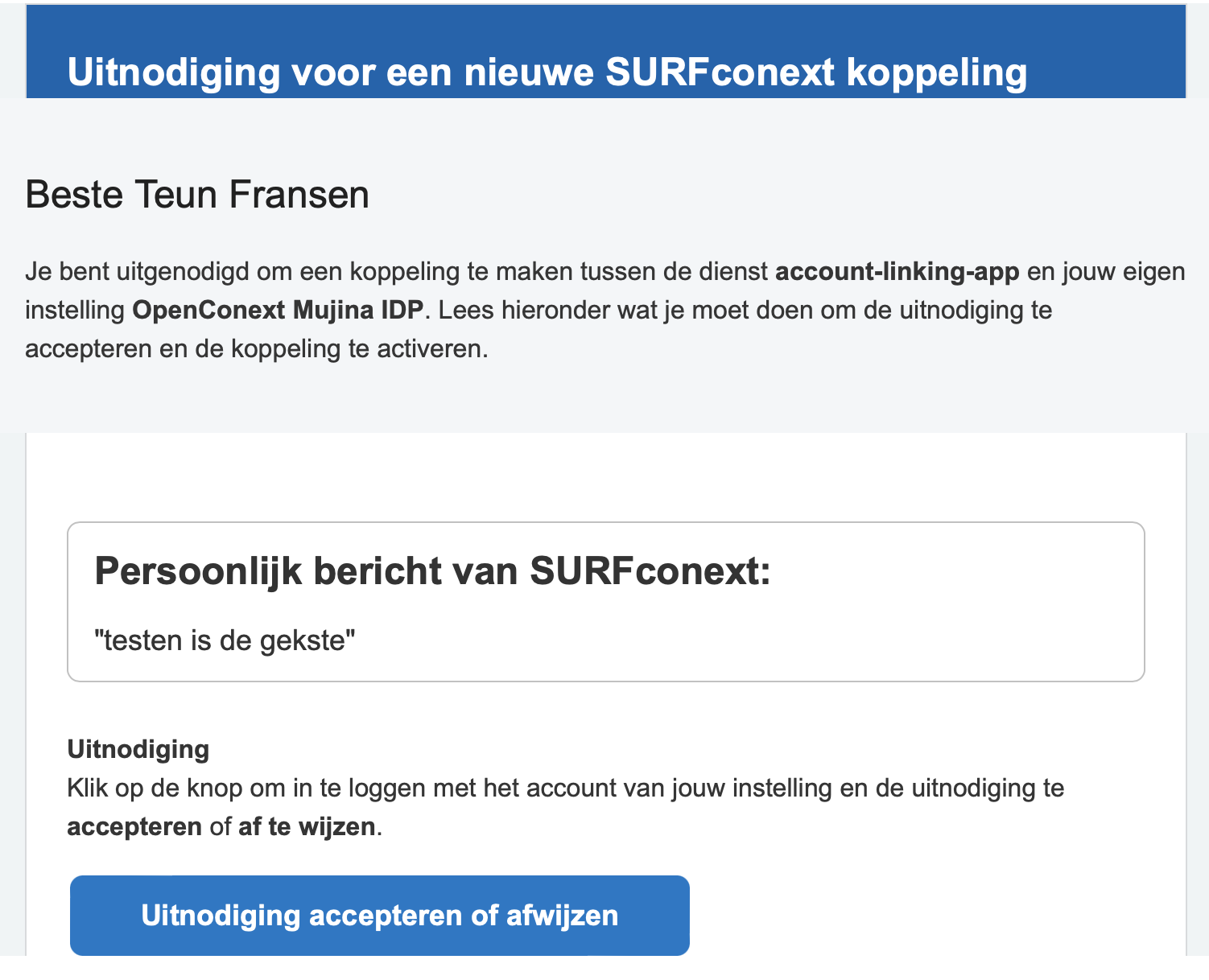Click the word SURFconext in the header

click(720, 72)
